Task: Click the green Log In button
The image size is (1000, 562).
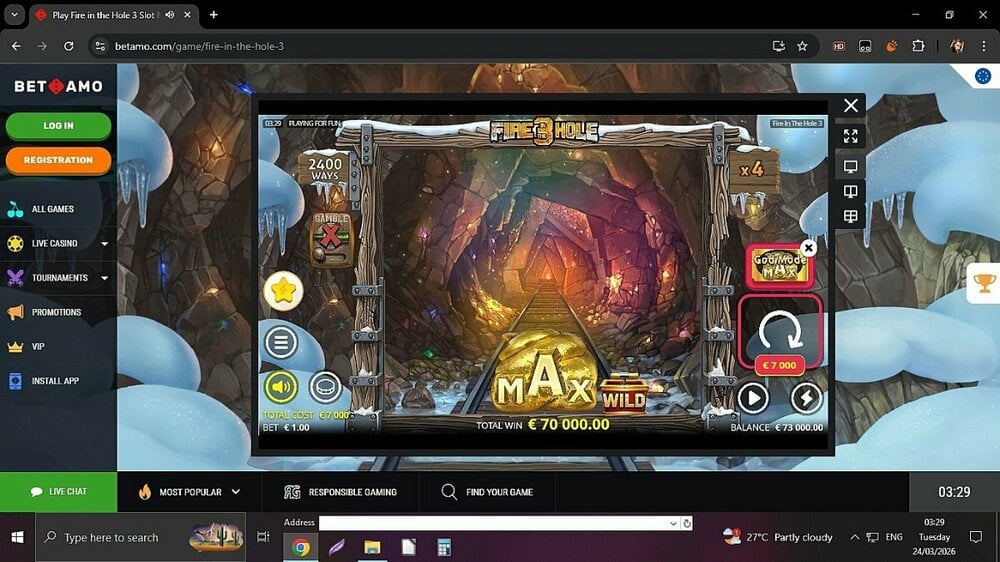Action: pyautogui.click(x=58, y=126)
